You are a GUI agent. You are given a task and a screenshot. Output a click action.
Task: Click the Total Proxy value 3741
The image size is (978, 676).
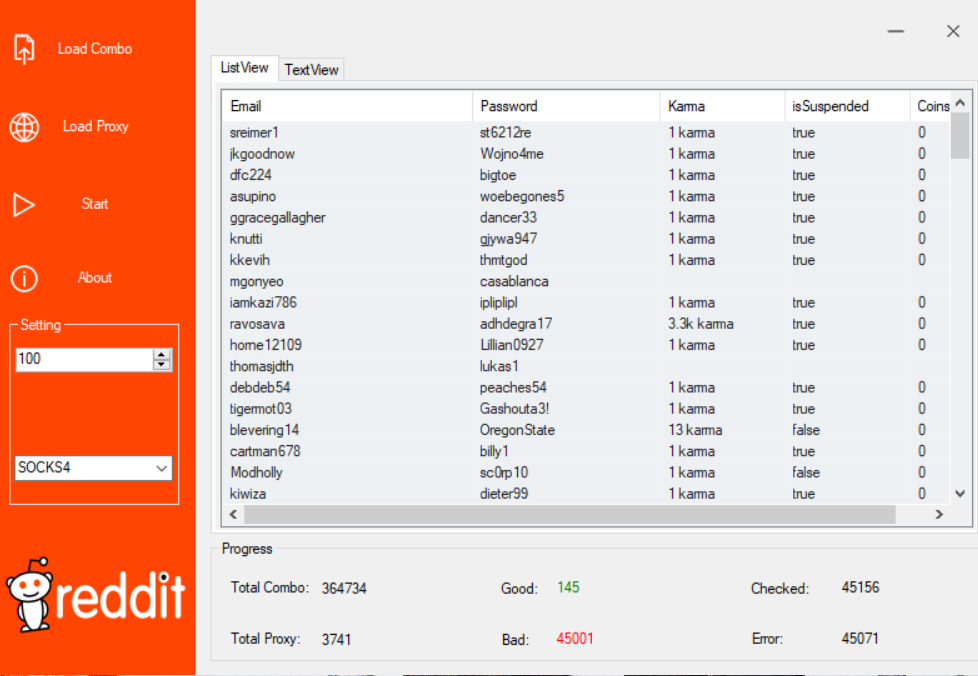tap(336, 639)
